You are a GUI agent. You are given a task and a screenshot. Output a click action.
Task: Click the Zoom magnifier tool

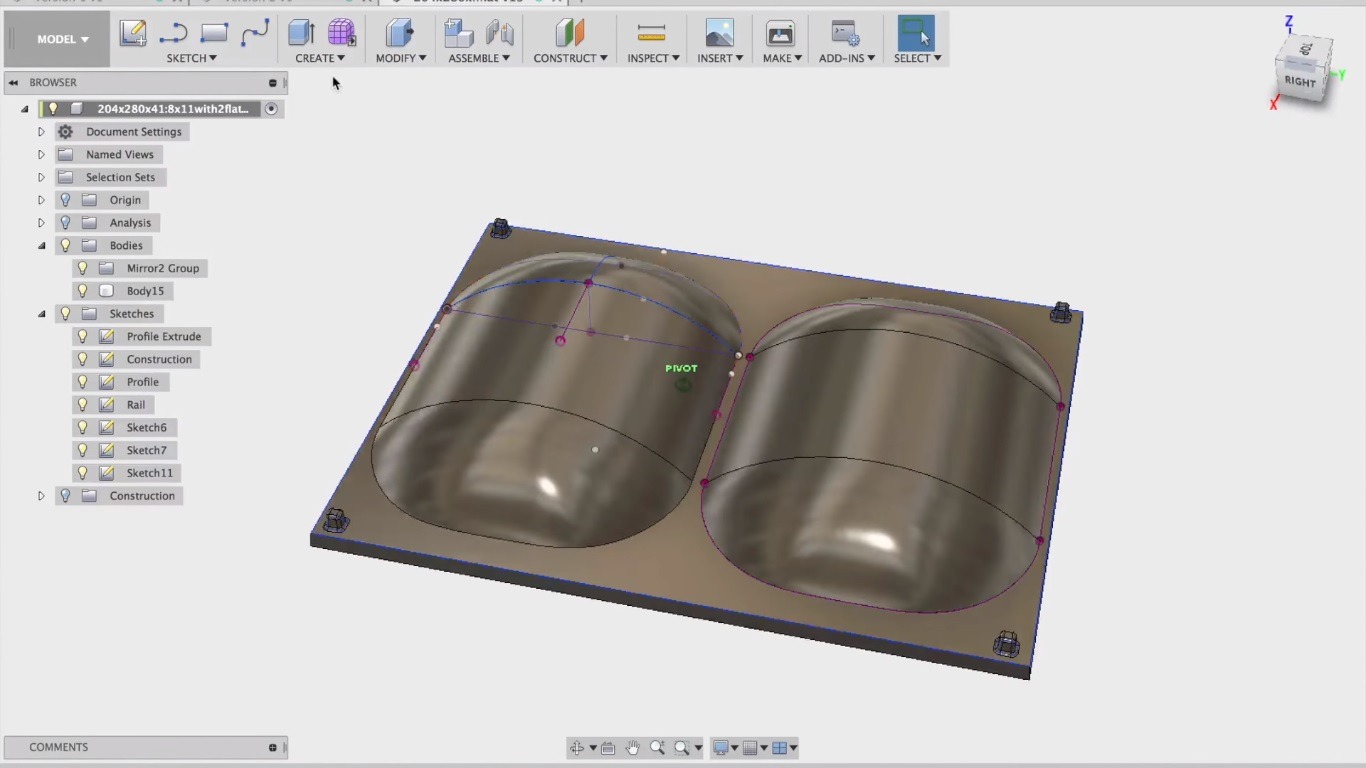point(657,748)
